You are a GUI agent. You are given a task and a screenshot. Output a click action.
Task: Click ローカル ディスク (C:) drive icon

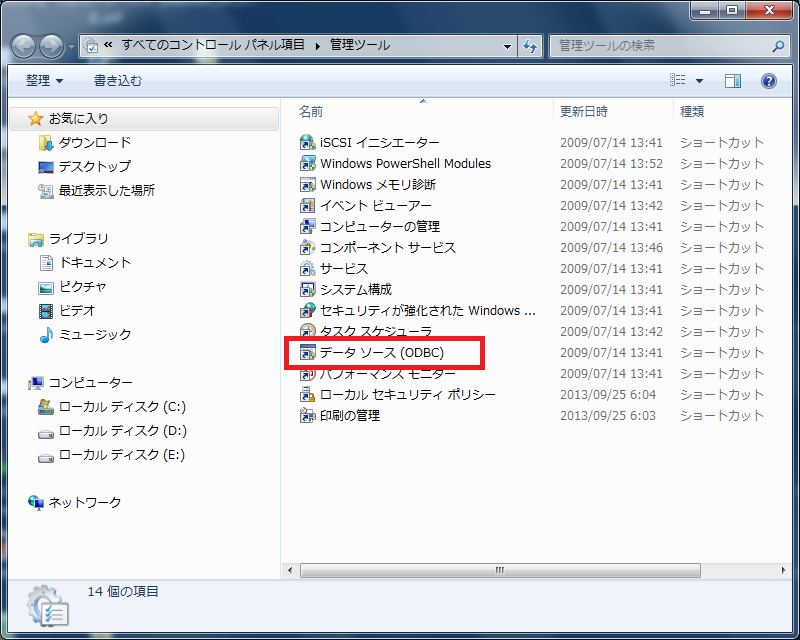pyautogui.click(x=46, y=407)
